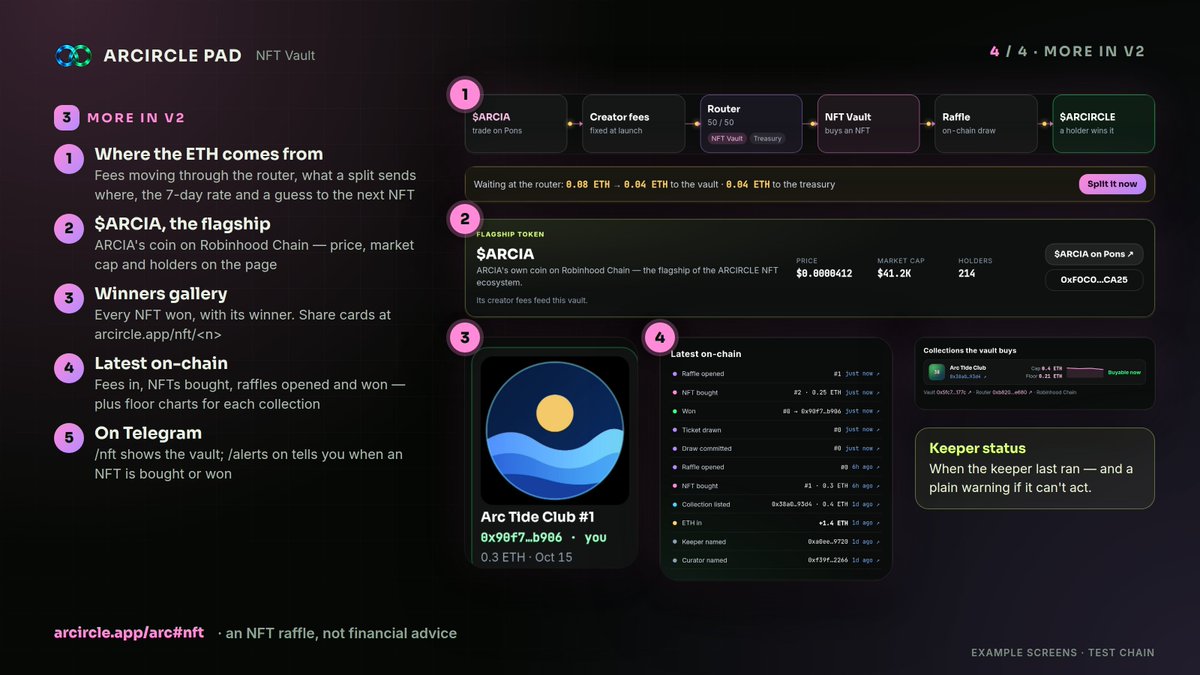
Task: Open the Collection listed 0x38a0..93d4 row
Action: pyautogui.click(x=776, y=505)
